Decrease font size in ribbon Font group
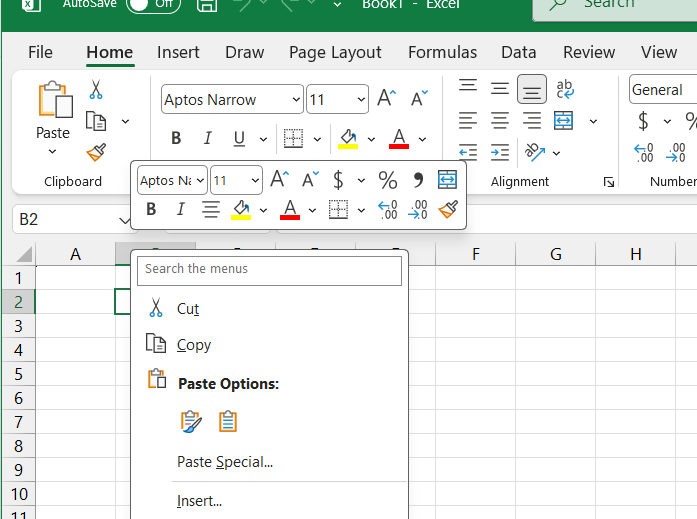The height and width of the screenshot is (519, 697). 419,98
